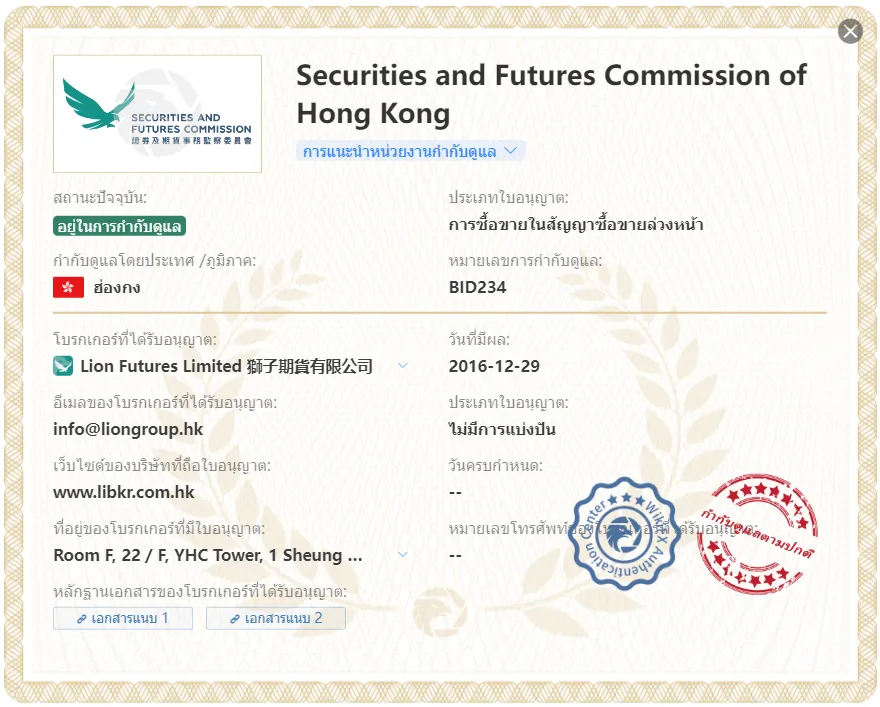Viewport: 880px width, 707px height.
Task: Expand the การแนะนำหน่วยงานกำกับดูแล dropdown
Action: click(410, 151)
